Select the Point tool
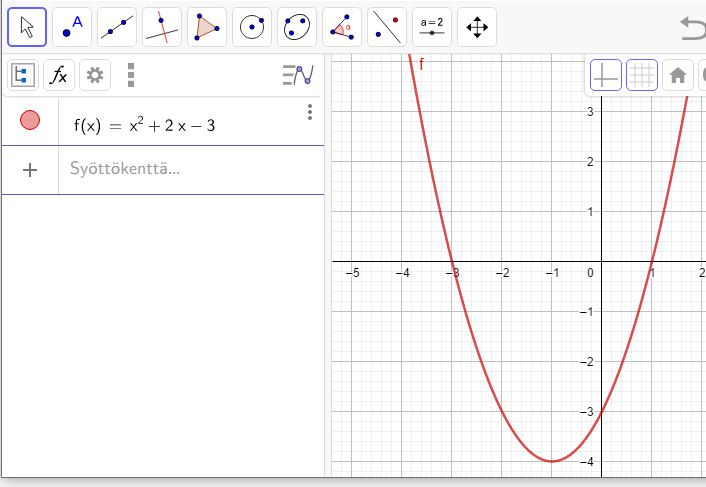 (x=72, y=28)
